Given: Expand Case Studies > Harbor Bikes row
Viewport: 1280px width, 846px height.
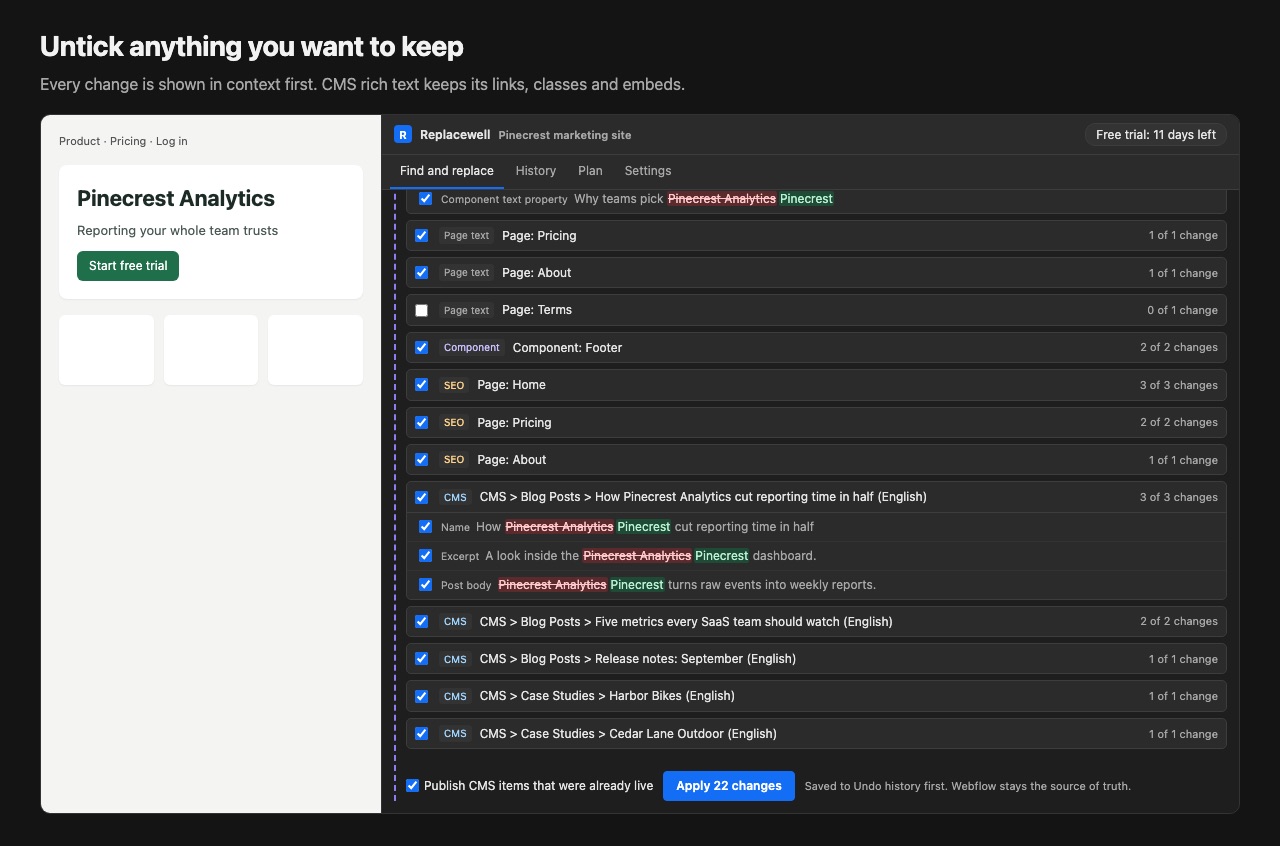Looking at the screenshot, I should 816,696.
